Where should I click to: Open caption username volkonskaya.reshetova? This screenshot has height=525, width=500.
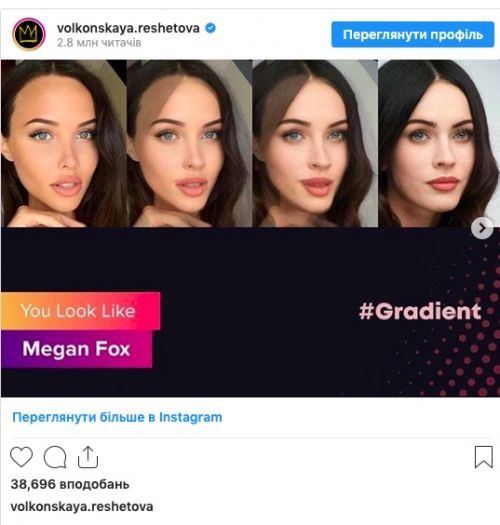[x=82, y=507]
